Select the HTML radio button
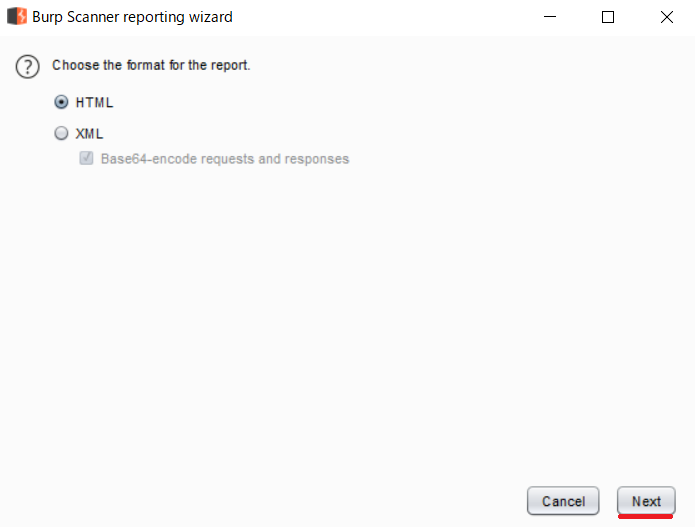 pyautogui.click(x=61, y=102)
